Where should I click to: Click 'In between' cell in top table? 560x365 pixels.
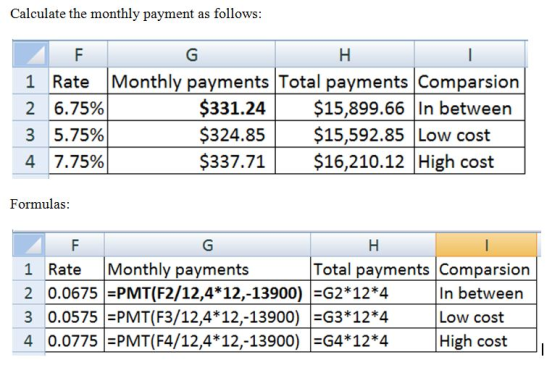pyautogui.click(x=470, y=108)
